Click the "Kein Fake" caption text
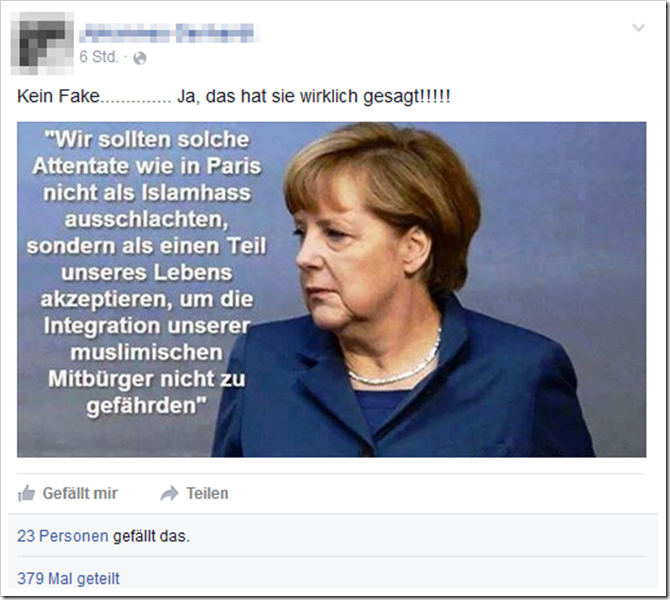 click(58, 96)
